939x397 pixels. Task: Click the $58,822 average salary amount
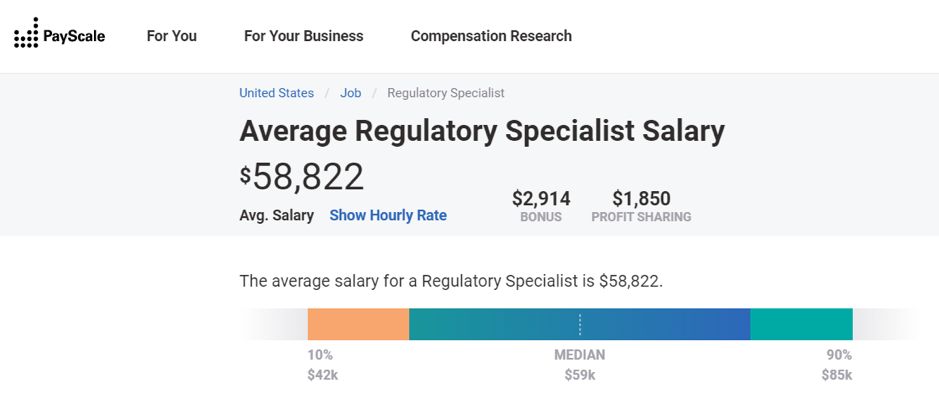coord(302,177)
